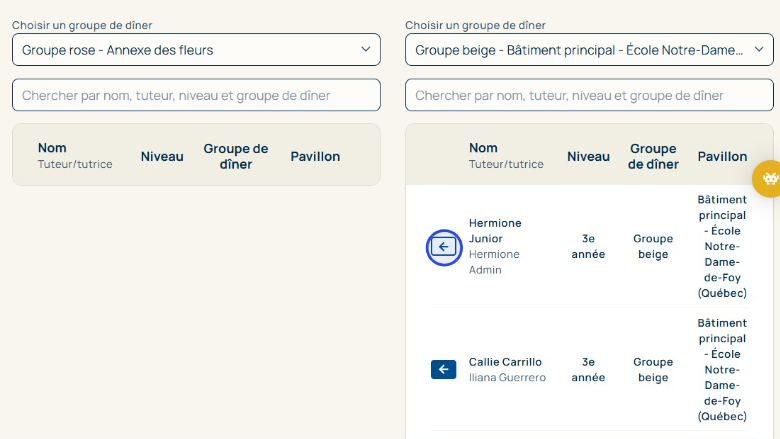Click Groupe de dîner header in right table
Screen dimensions: 780x439
(653, 156)
